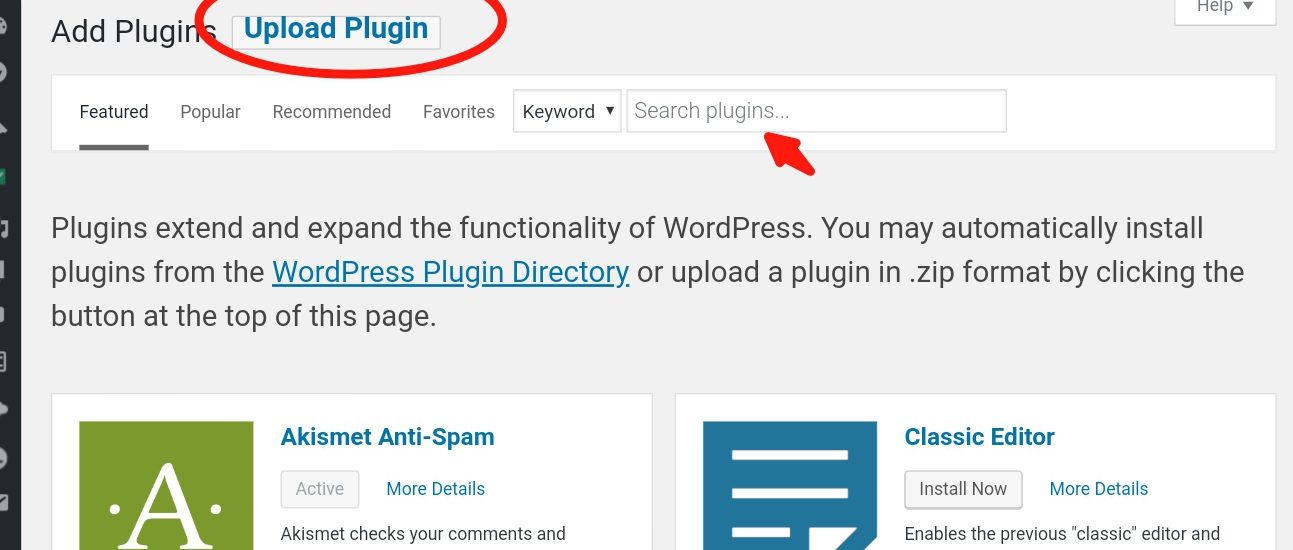Open the Keyword search-type dropdown

point(567,111)
